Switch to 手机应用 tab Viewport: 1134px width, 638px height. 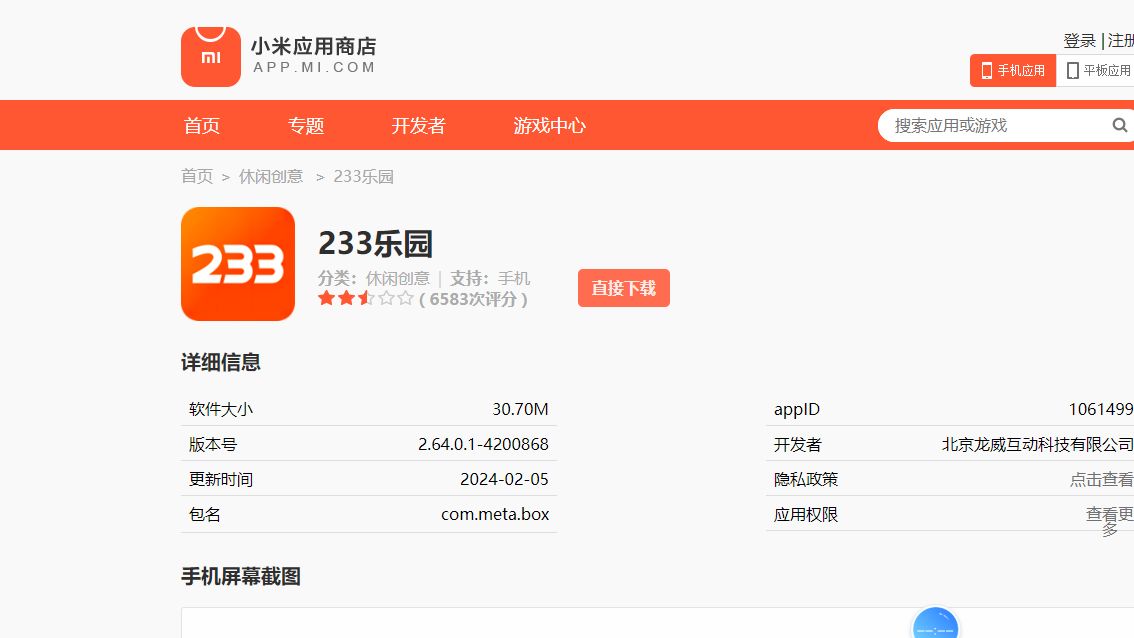point(1012,70)
